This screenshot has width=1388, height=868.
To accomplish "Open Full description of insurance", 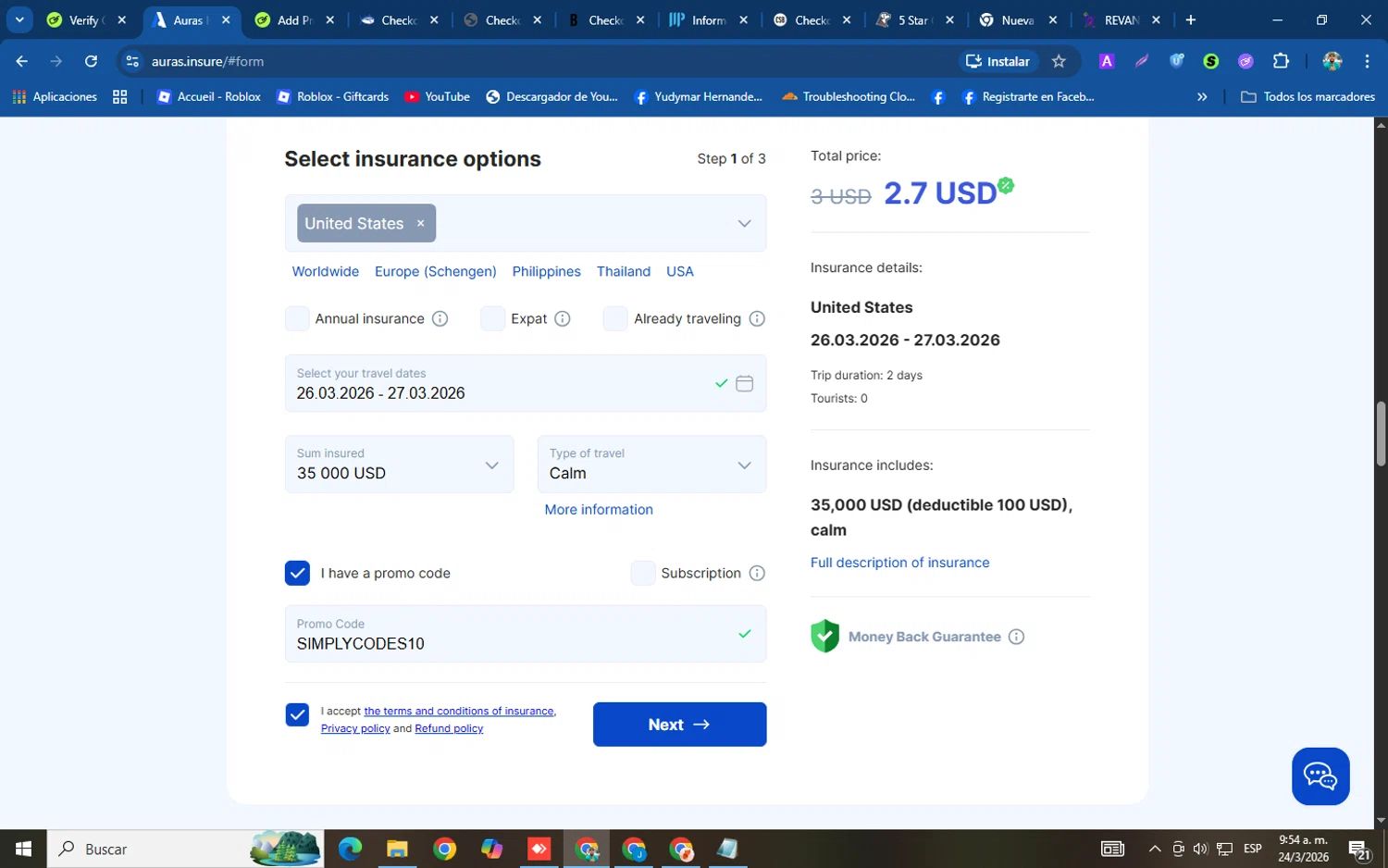I will [899, 563].
